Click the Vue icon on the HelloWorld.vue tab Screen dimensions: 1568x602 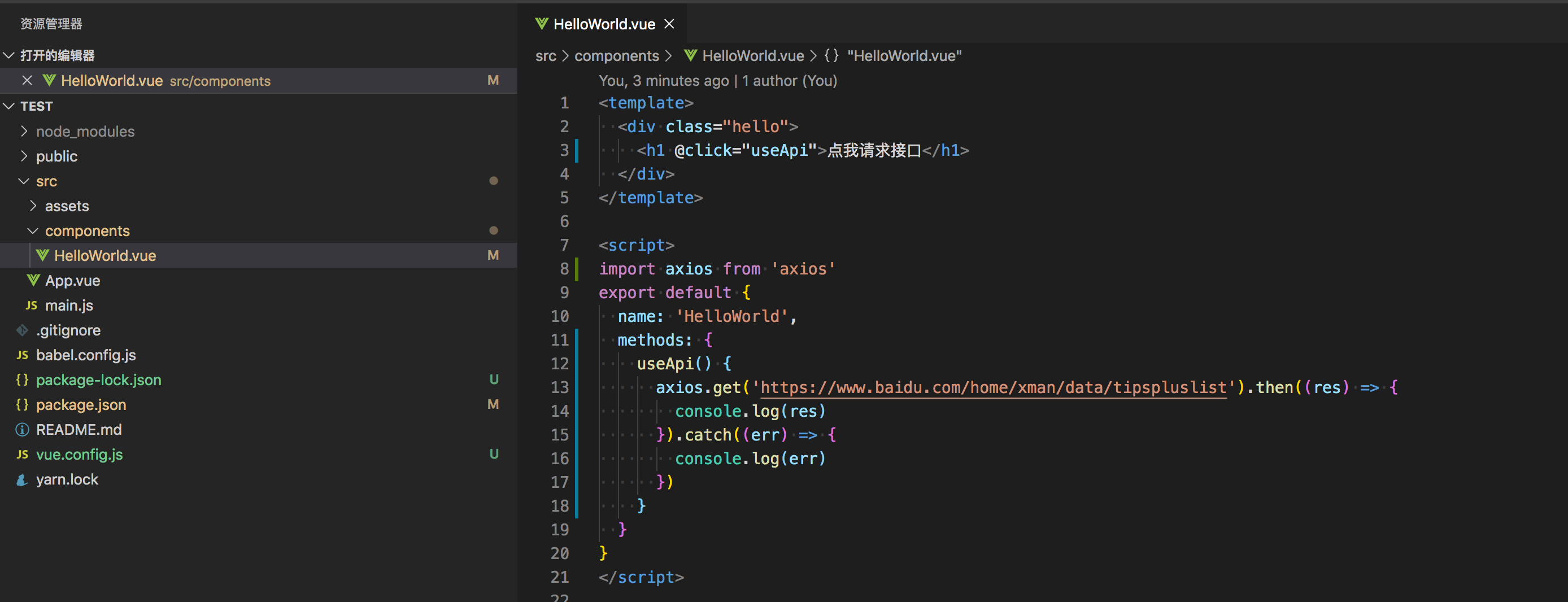tap(541, 24)
